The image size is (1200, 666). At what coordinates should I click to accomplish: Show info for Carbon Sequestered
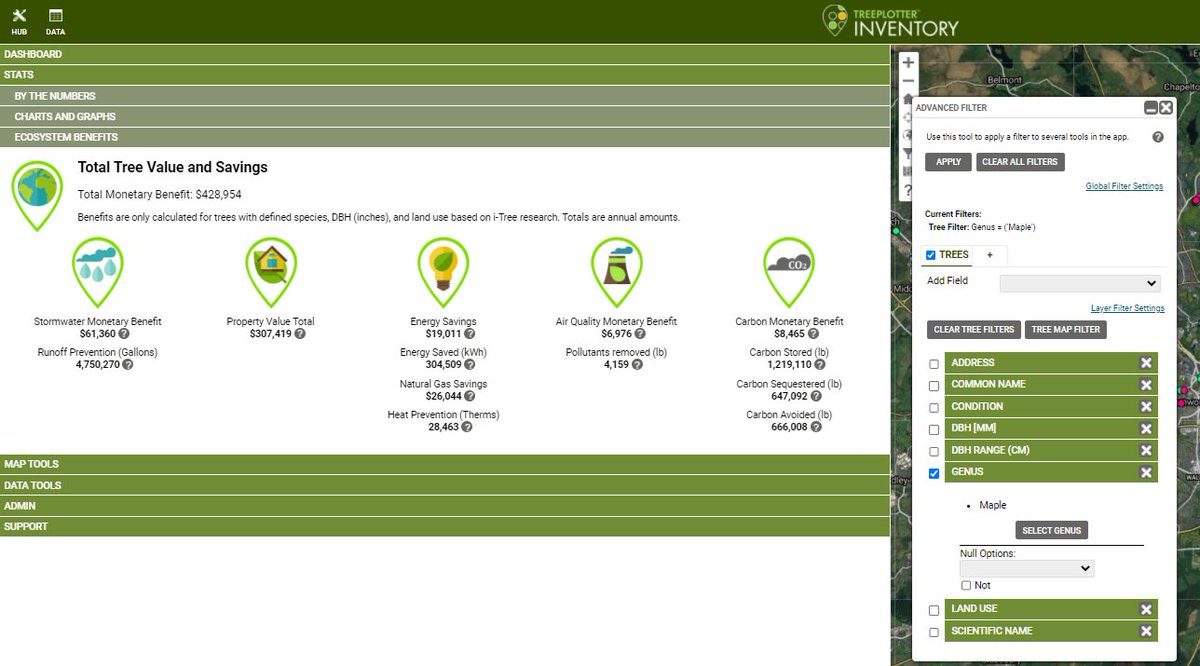click(x=816, y=396)
